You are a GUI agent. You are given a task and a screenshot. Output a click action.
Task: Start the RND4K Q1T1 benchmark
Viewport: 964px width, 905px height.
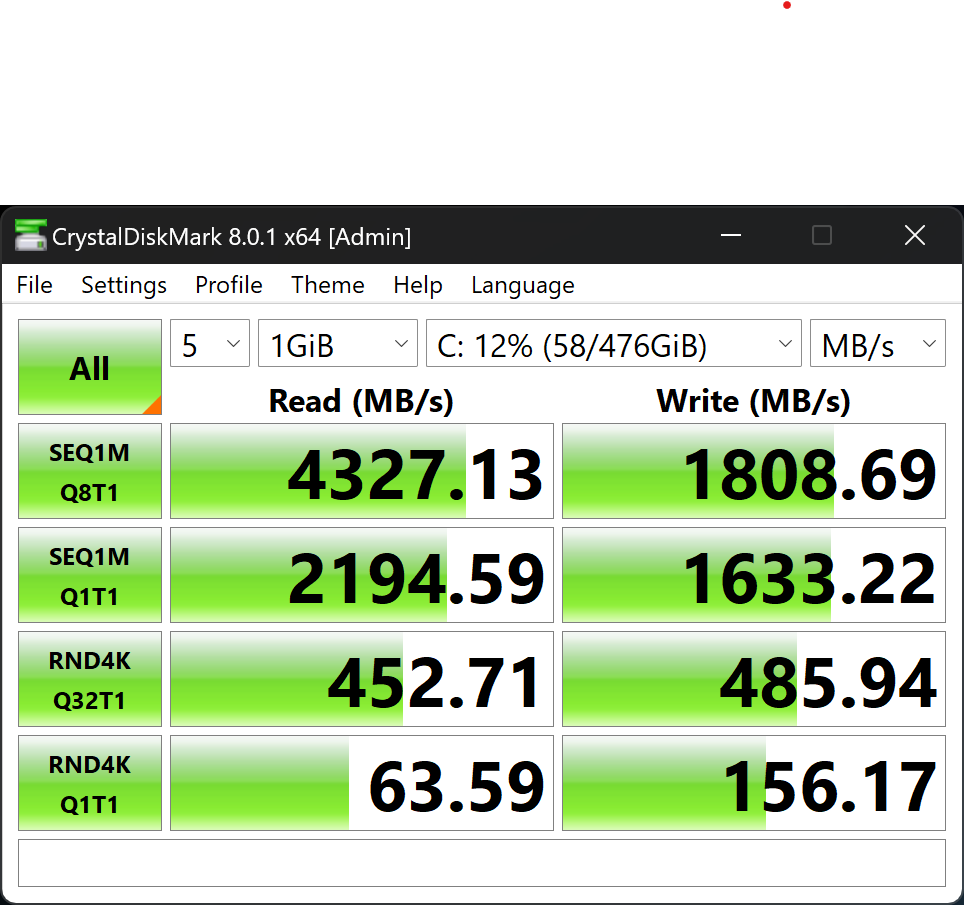click(90, 783)
